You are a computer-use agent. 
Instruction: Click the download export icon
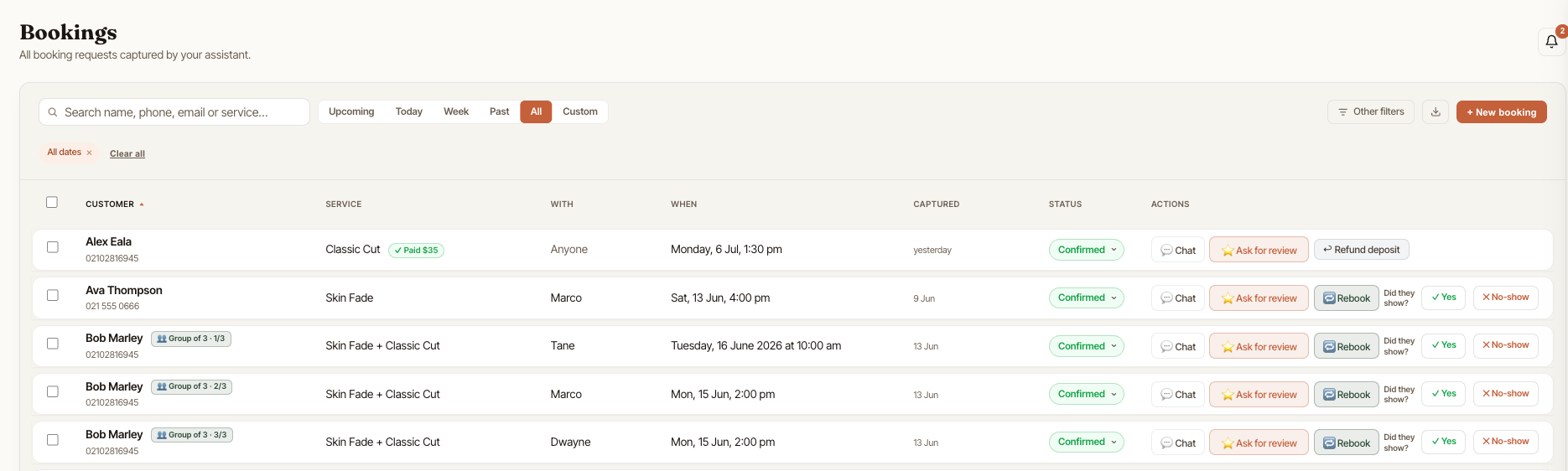(1436, 111)
